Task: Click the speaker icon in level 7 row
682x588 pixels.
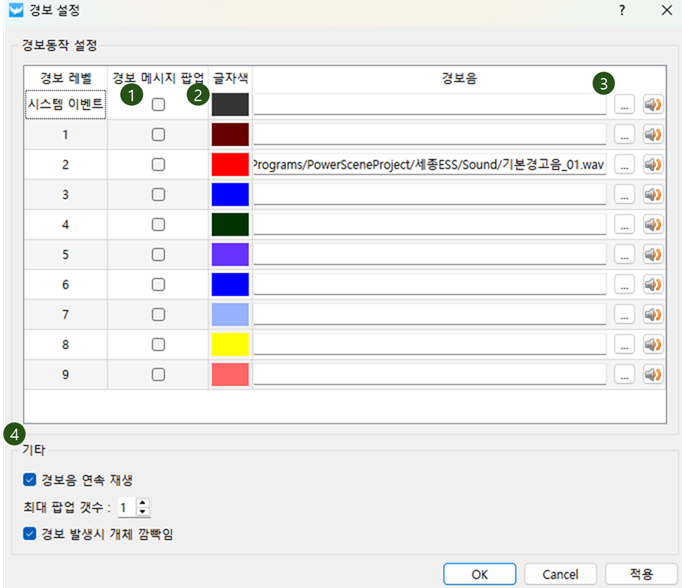Action: click(x=653, y=314)
